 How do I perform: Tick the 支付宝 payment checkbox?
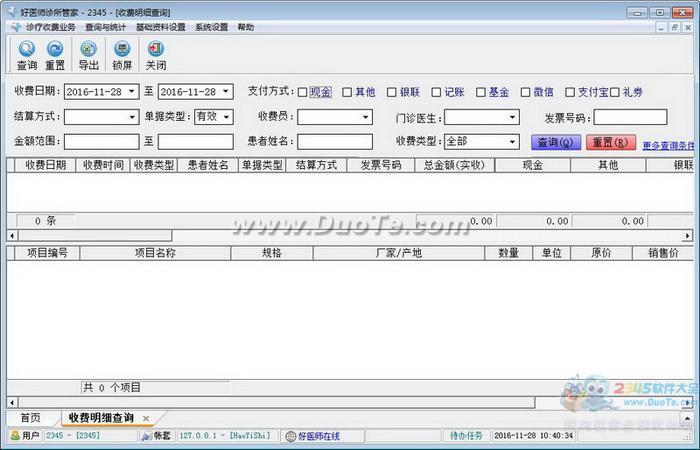(570, 92)
